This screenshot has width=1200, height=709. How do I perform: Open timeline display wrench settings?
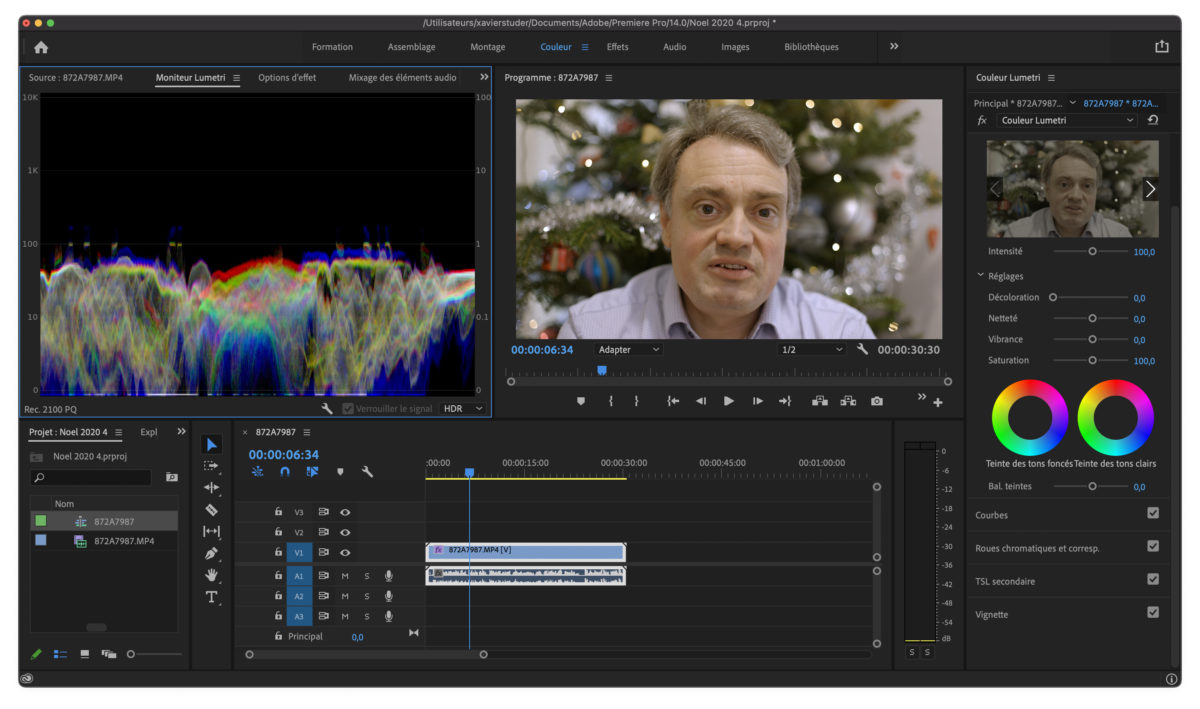pyautogui.click(x=367, y=472)
